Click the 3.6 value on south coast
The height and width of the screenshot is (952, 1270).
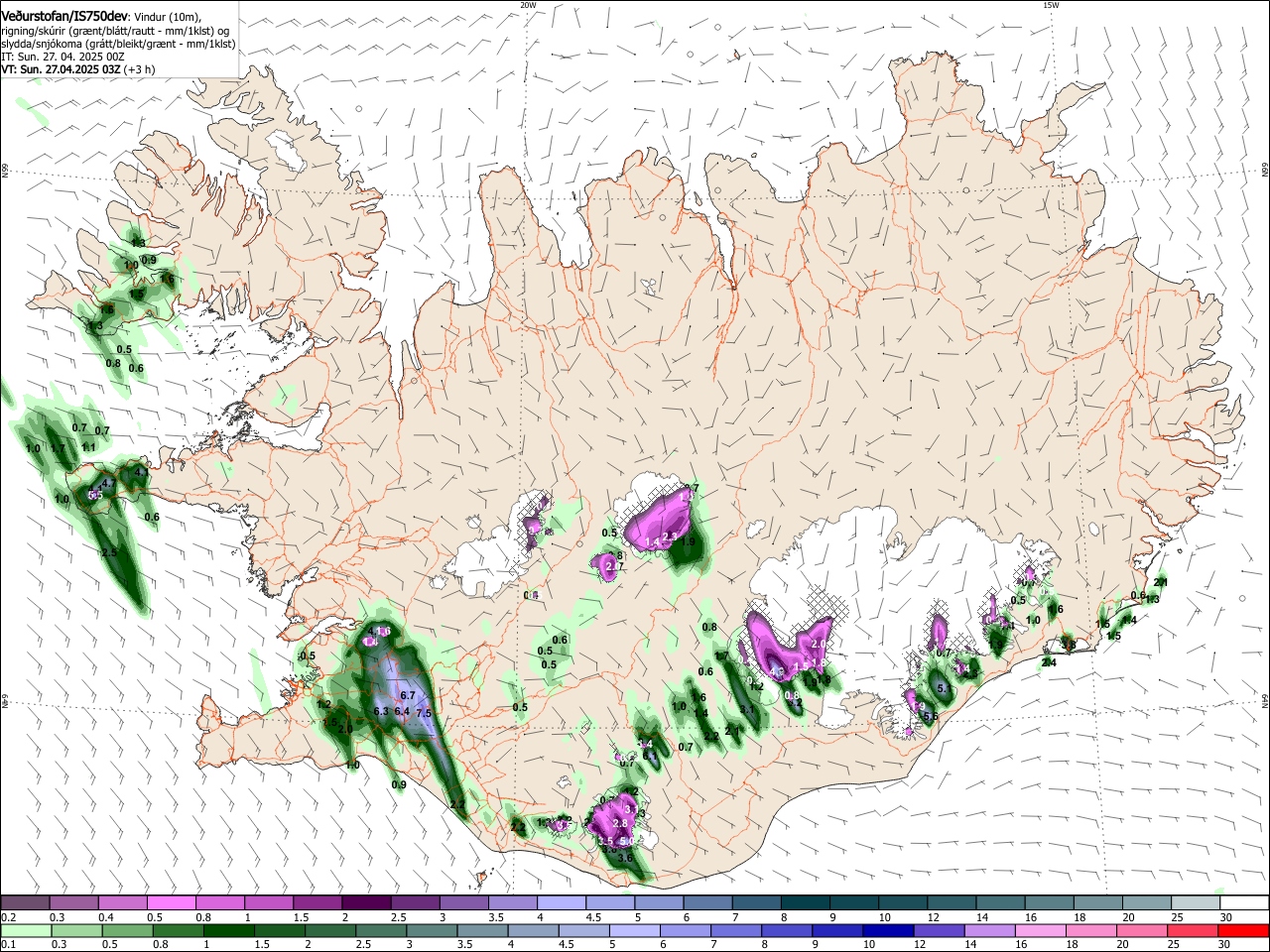tap(625, 857)
